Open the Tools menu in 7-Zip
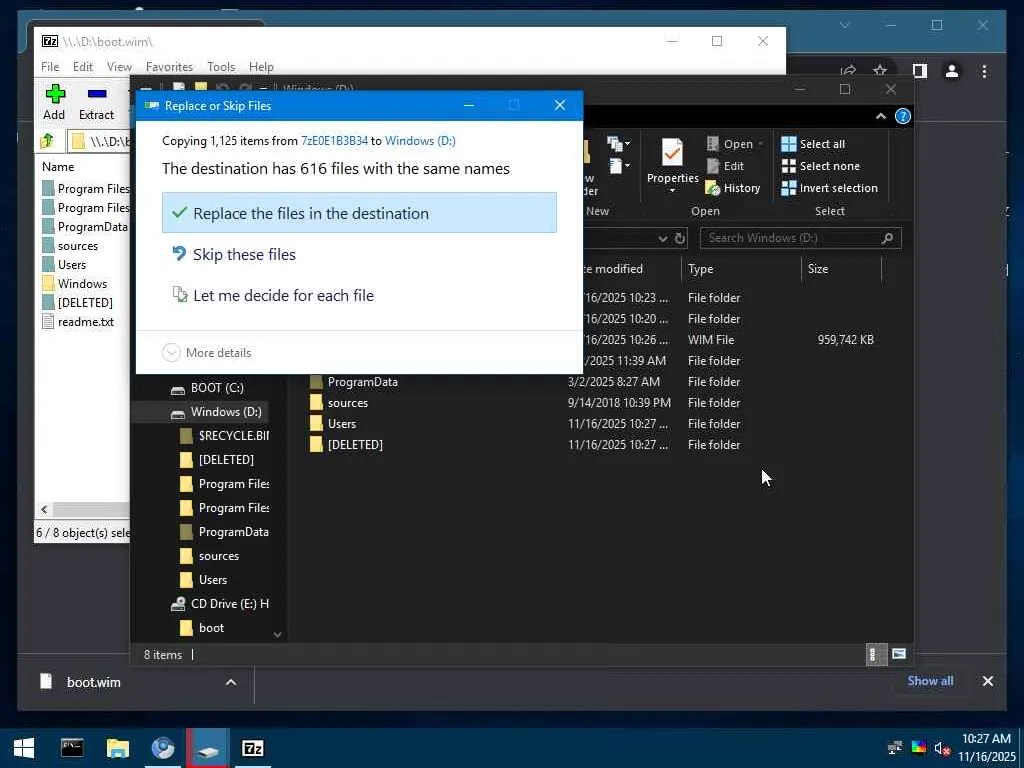This screenshot has height=768, width=1024. [x=221, y=67]
